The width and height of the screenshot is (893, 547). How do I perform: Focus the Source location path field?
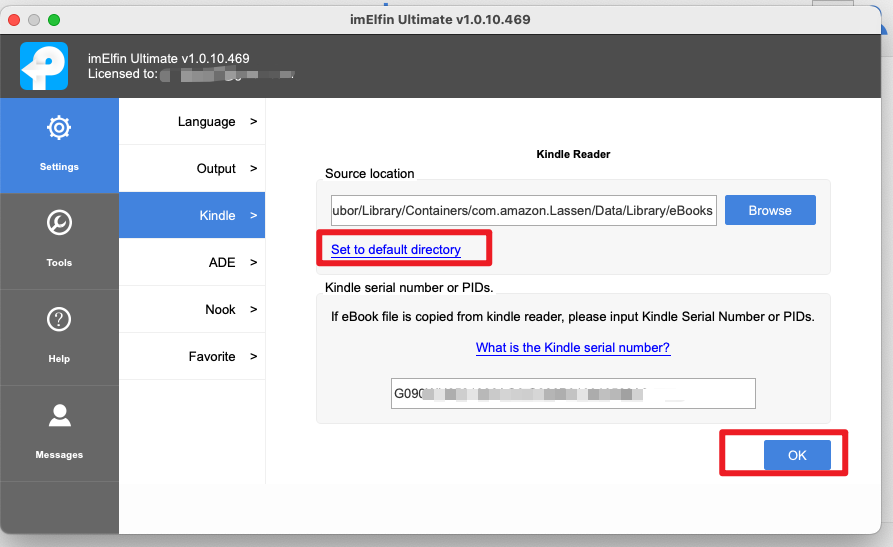[523, 210]
